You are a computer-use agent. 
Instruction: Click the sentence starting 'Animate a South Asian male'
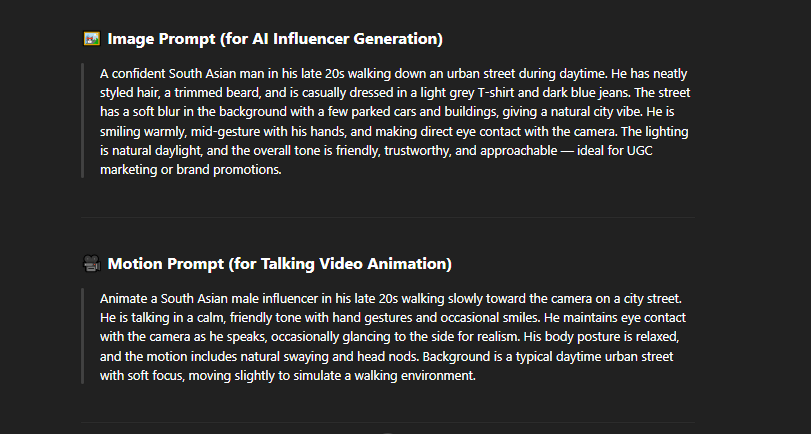pyautogui.click(x=391, y=298)
